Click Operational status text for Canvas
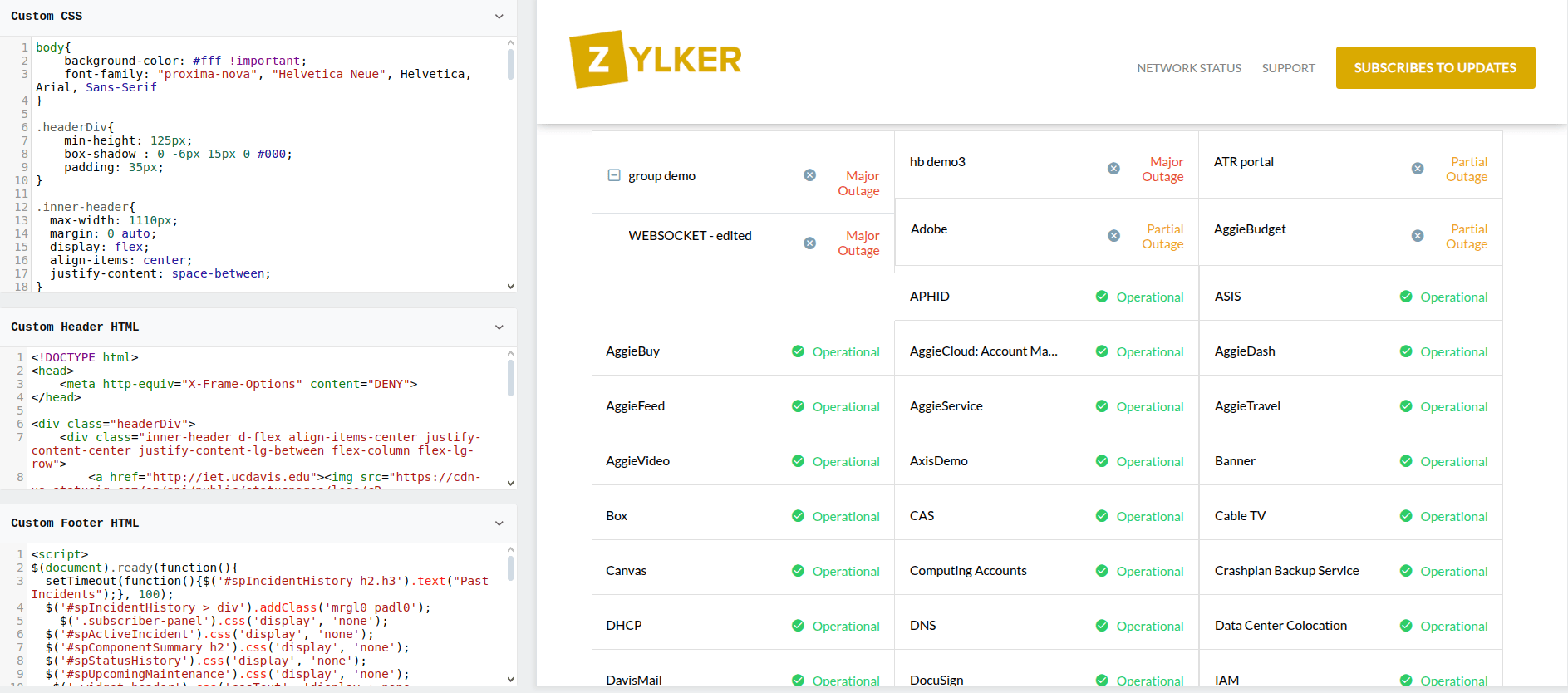Viewport: 1568px width, 693px height. coord(846,572)
